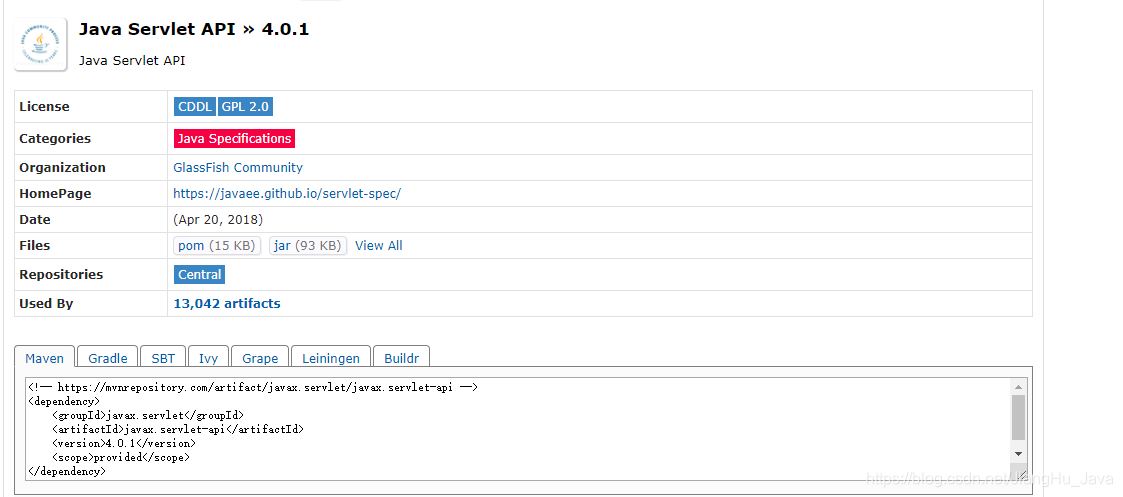Screen dimensions: 1123x497
Task: Click the HomePage row label
Action: pyautogui.click(x=55, y=194)
